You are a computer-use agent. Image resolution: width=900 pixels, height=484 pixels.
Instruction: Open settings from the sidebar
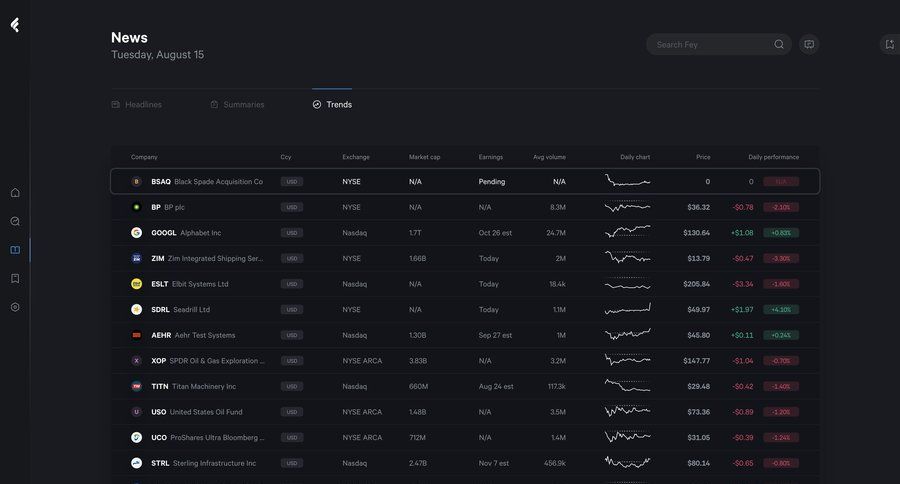coord(15,307)
